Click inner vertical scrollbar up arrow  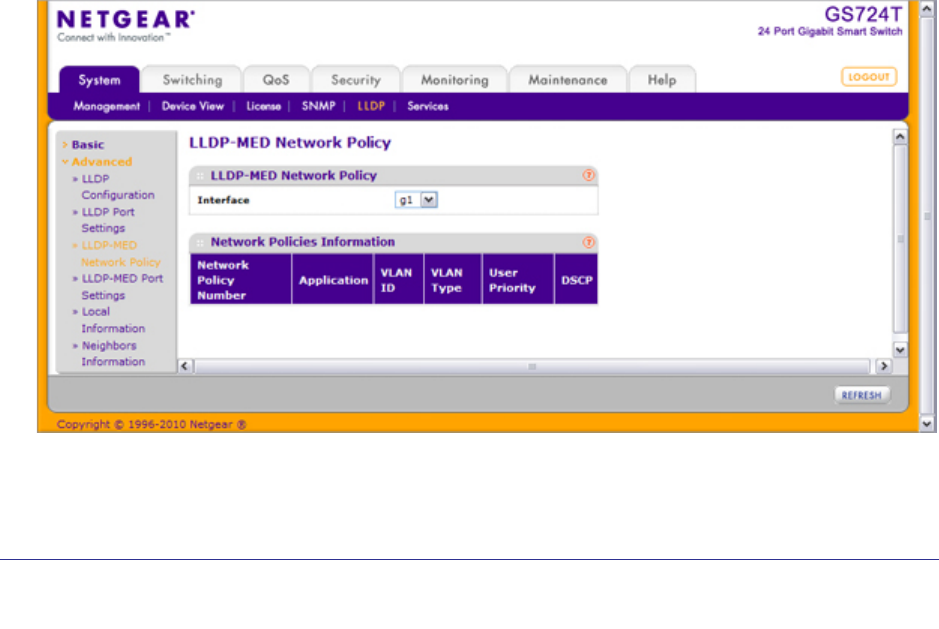[x=900, y=137]
